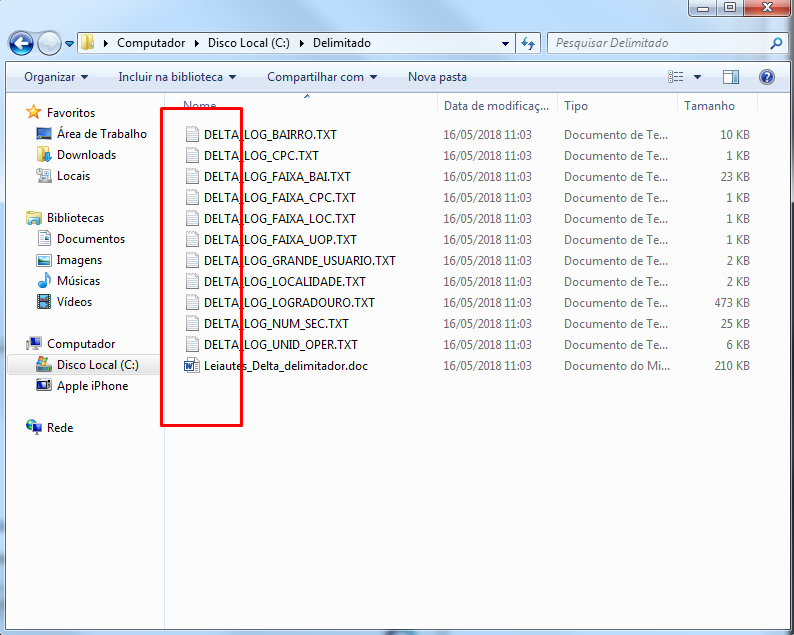This screenshot has width=794, height=635.
Task: Click Nova pasta button
Action: point(438,77)
